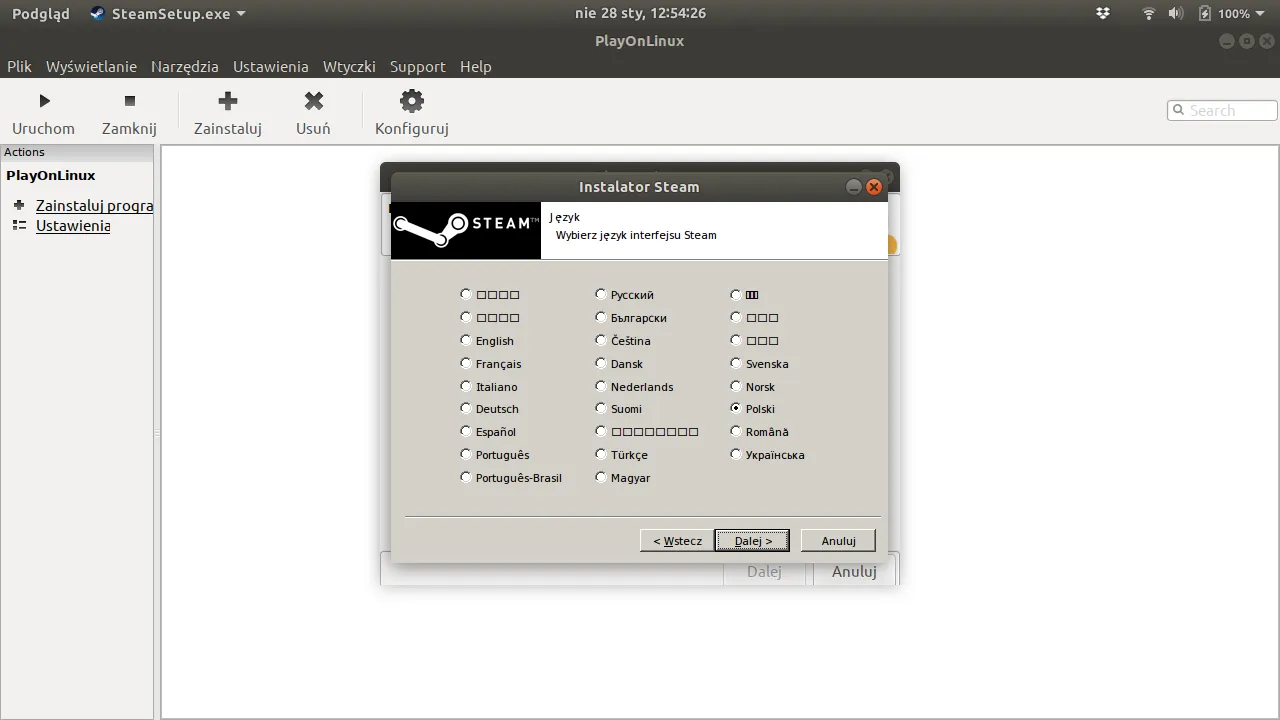Select the Български radio button
Screen dimensions: 1280x720
coord(601,317)
